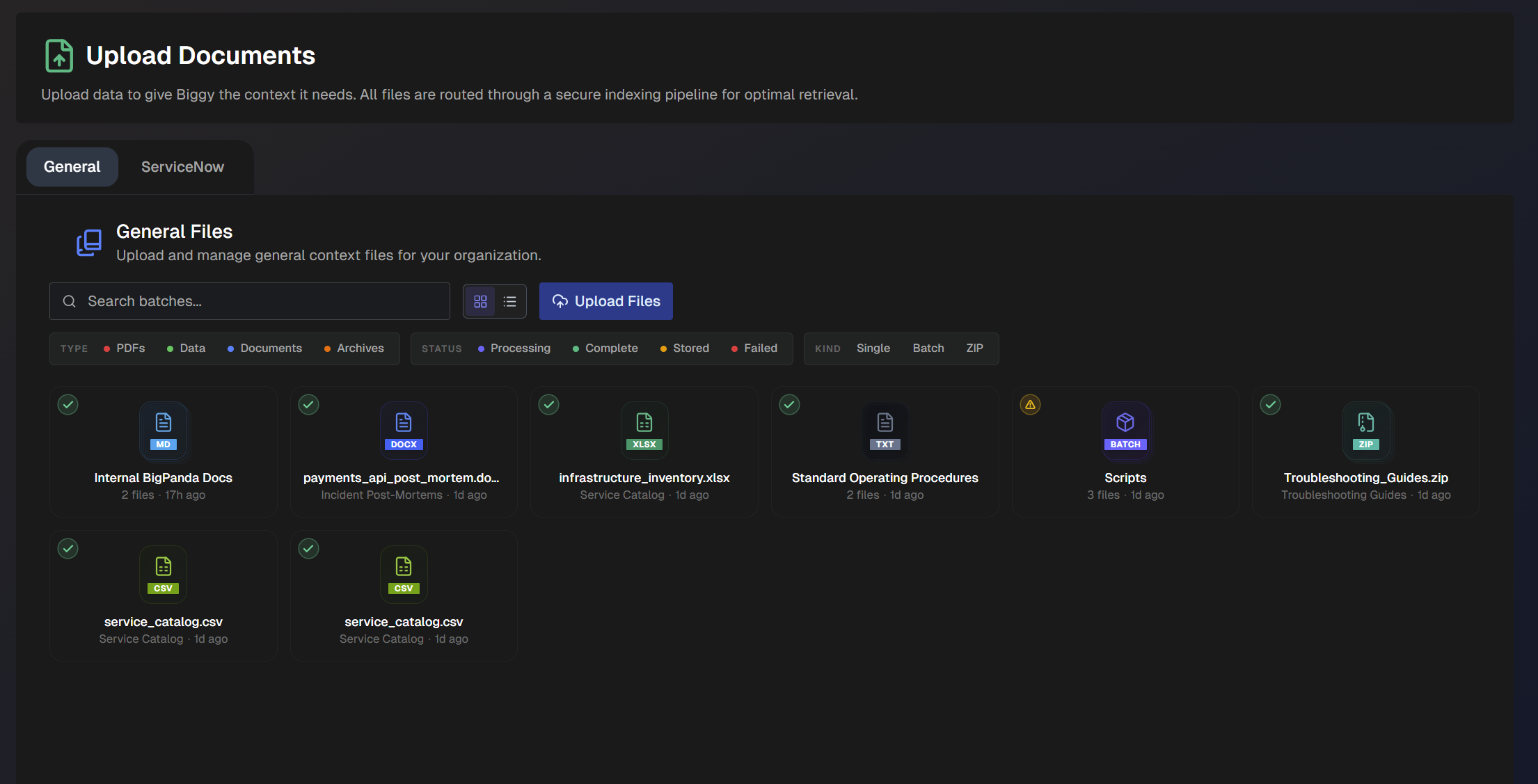This screenshot has width=1538, height=784.
Task: Switch to grid view
Action: tap(480, 301)
